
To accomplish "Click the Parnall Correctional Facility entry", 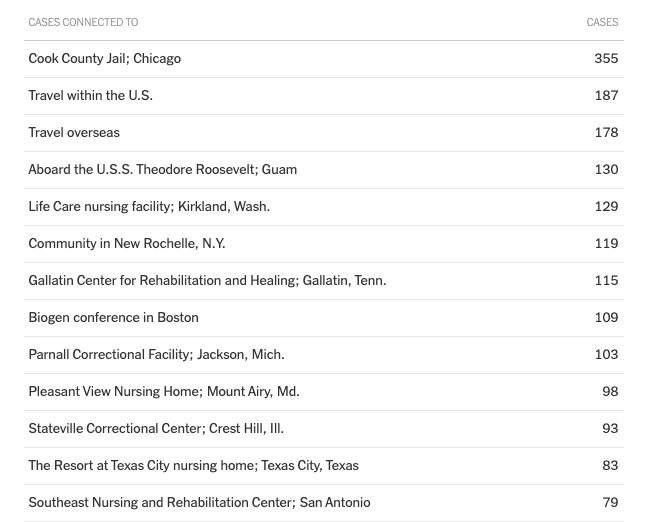I will tap(156, 355).
